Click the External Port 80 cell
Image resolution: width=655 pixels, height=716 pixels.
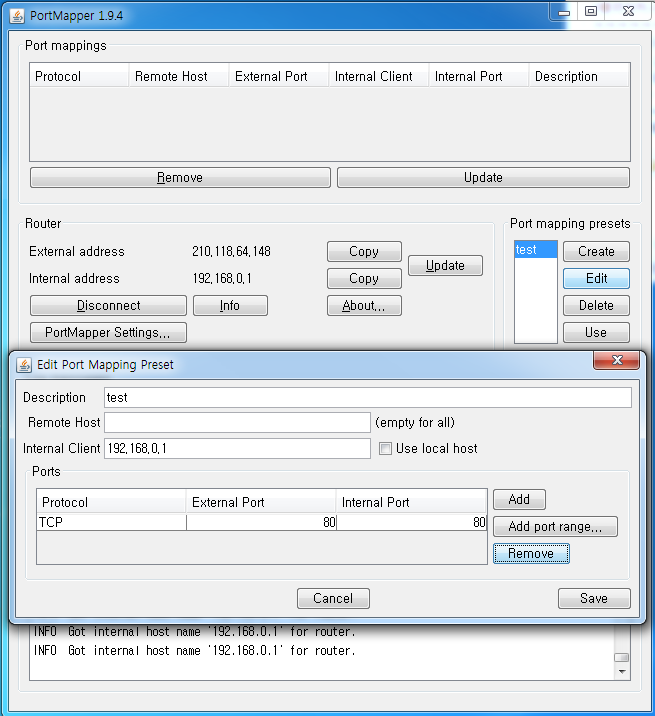pos(261,522)
